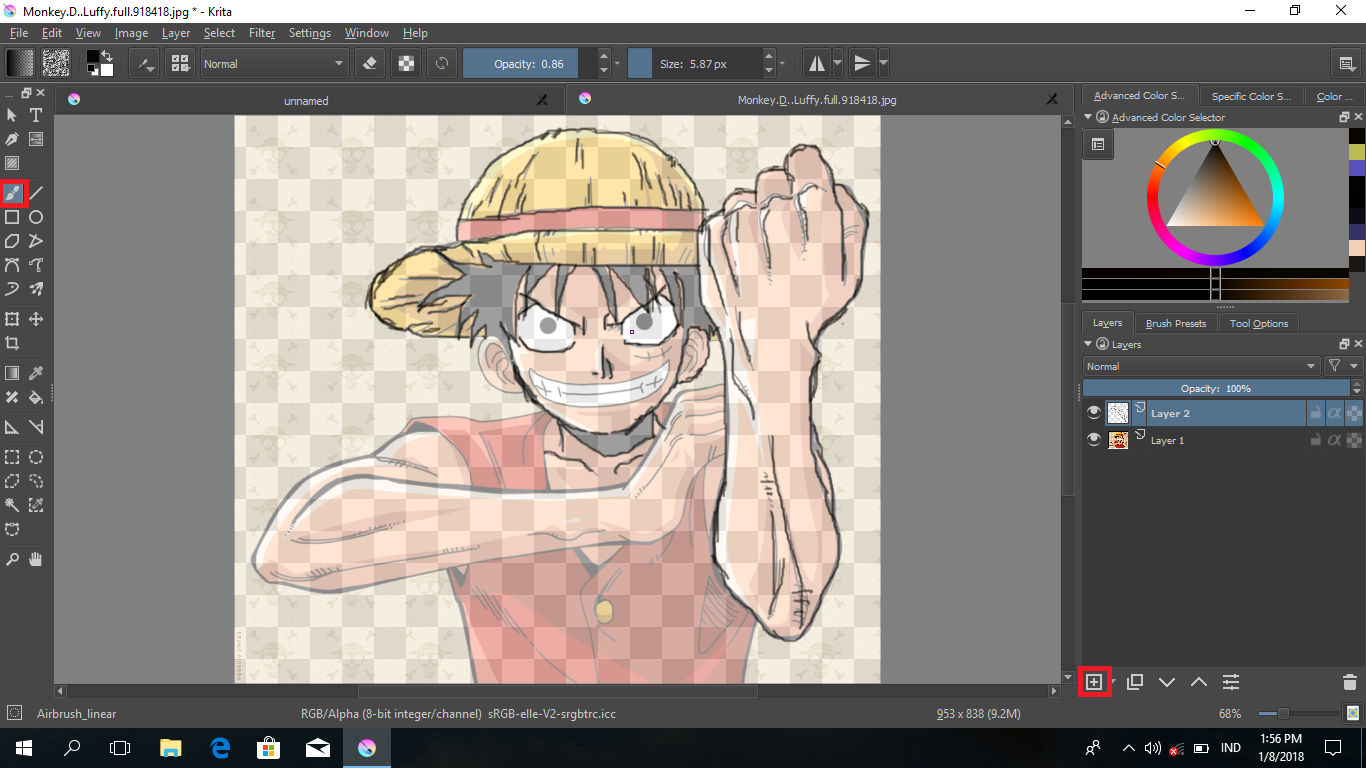Open layer blending mode dropdown in Layers

tap(1202, 366)
